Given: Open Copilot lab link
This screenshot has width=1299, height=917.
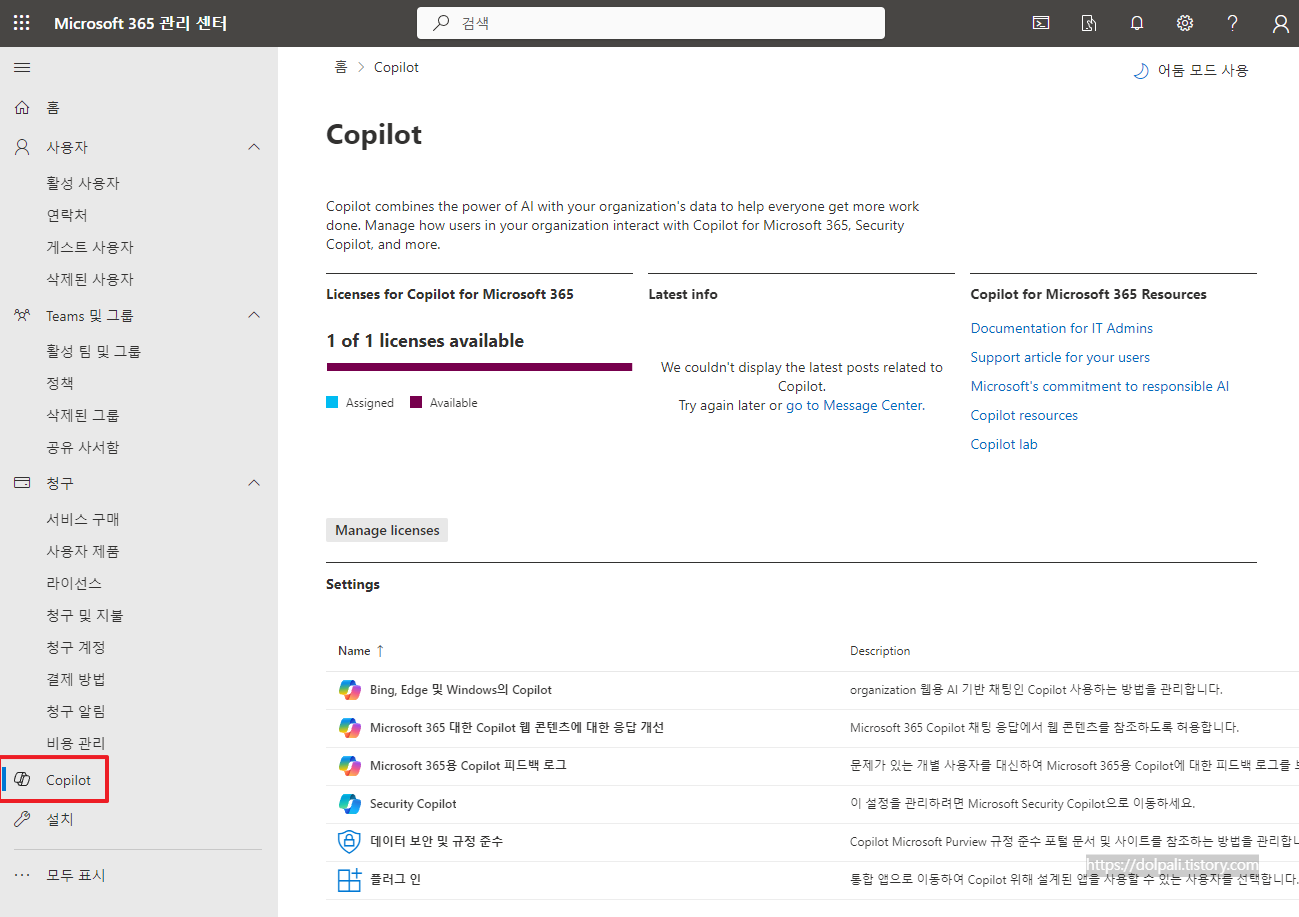Looking at the screenshot, I should (1004, 444).
